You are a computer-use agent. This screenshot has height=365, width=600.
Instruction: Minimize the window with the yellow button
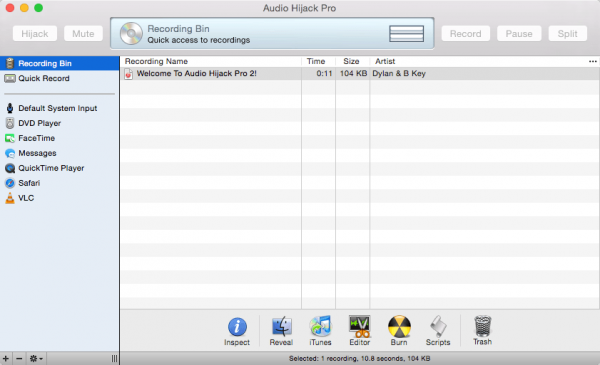tap(24, 8)
